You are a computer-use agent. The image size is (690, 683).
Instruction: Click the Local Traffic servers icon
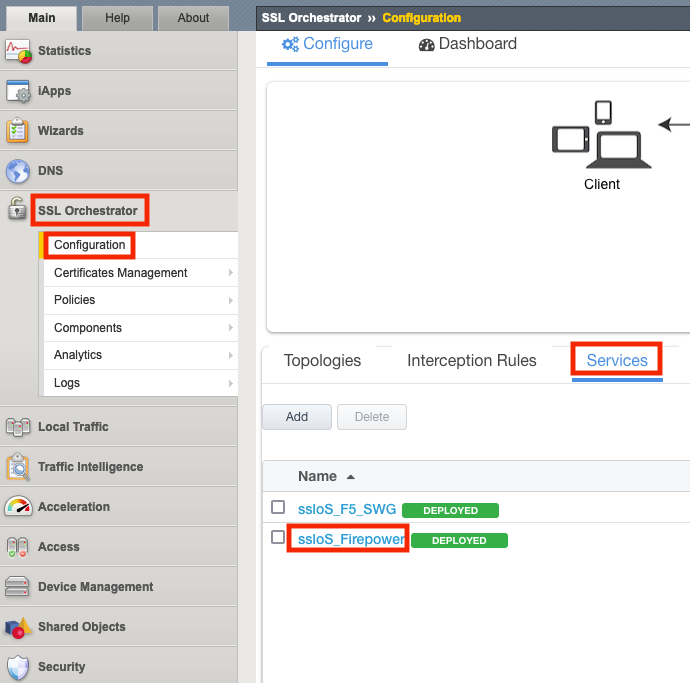click(x=18, y=427)
